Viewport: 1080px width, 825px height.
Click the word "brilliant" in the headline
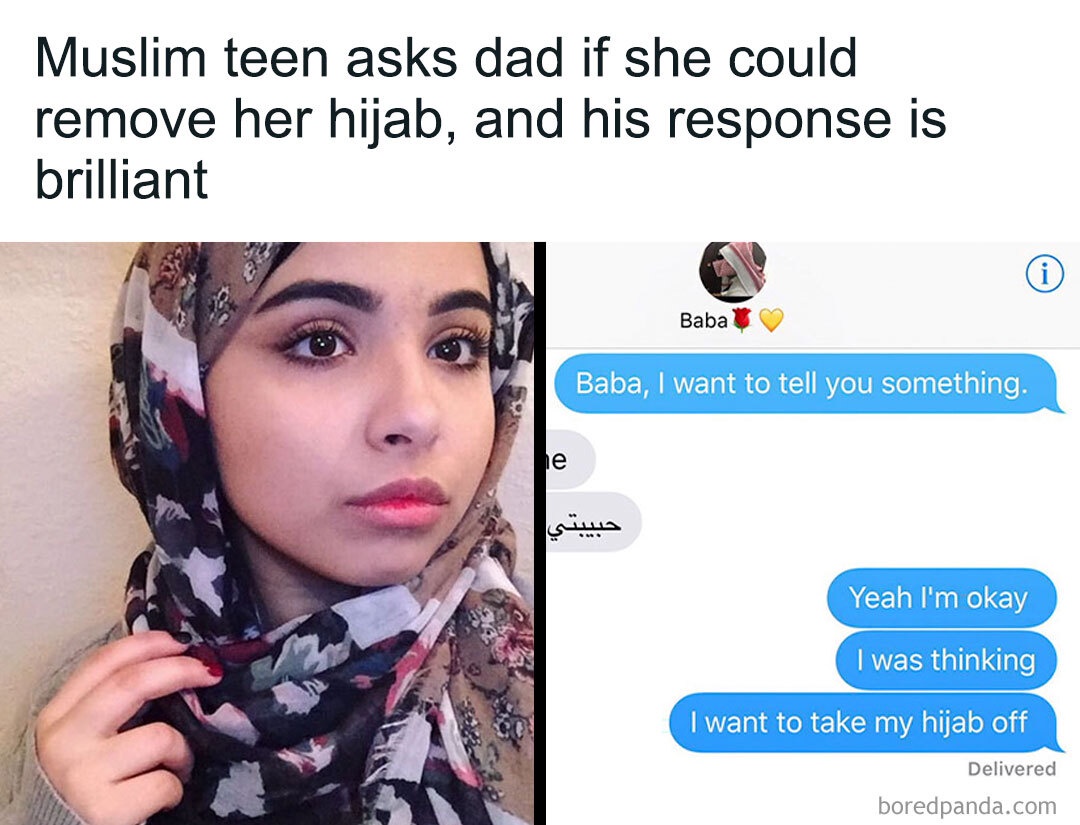[x=122, y=179]
